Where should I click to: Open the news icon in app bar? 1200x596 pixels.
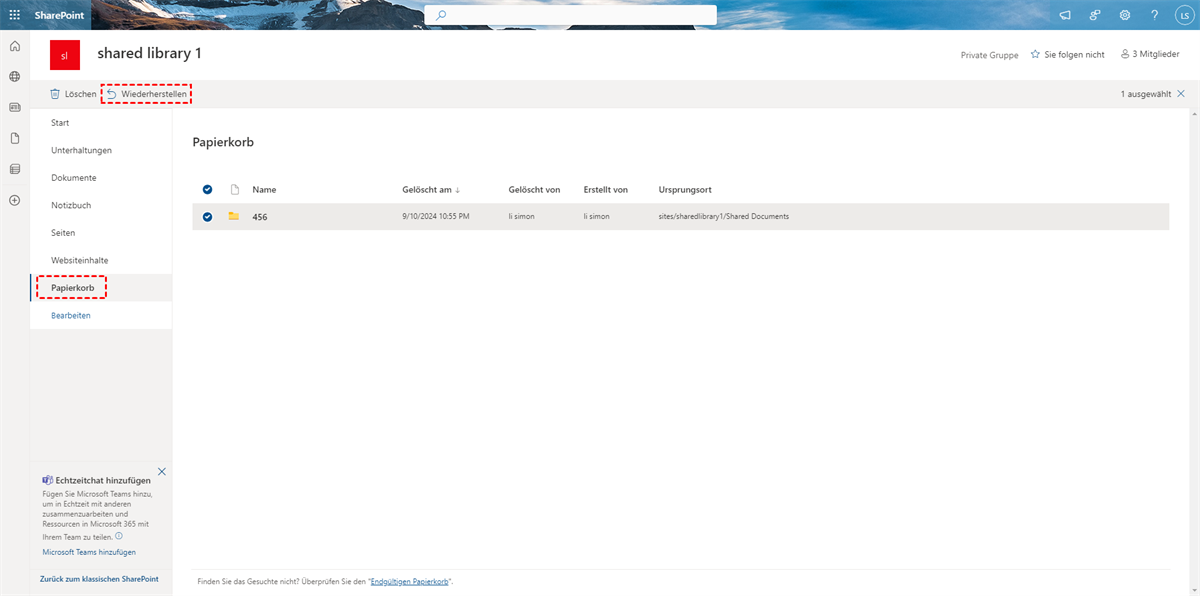pyautogui.click(x=14, y=107)
